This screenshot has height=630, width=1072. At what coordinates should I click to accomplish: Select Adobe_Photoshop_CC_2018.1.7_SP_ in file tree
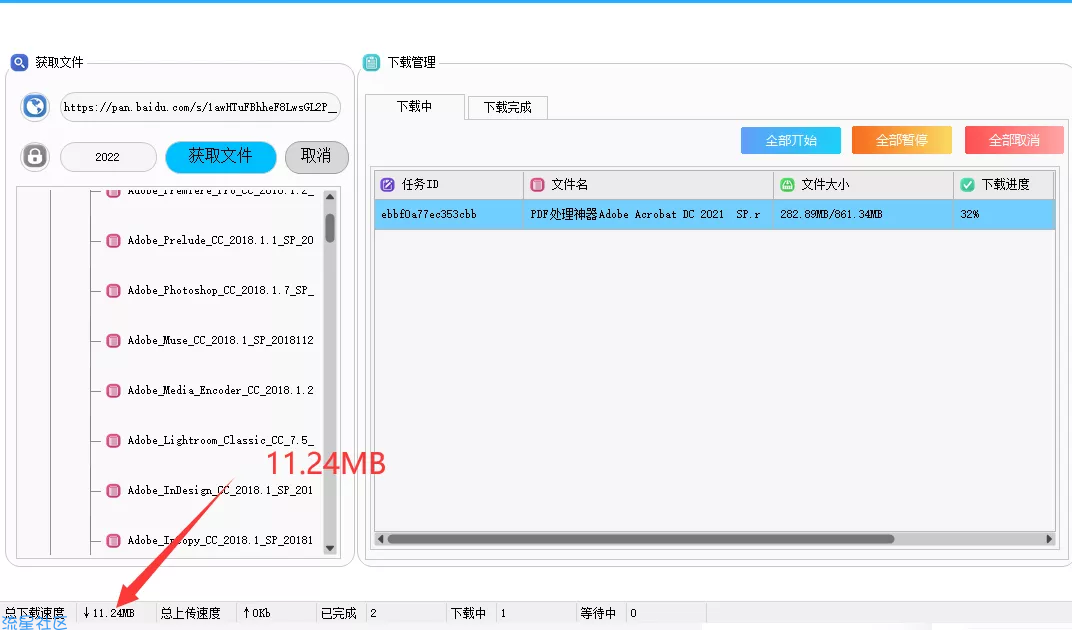220,290
